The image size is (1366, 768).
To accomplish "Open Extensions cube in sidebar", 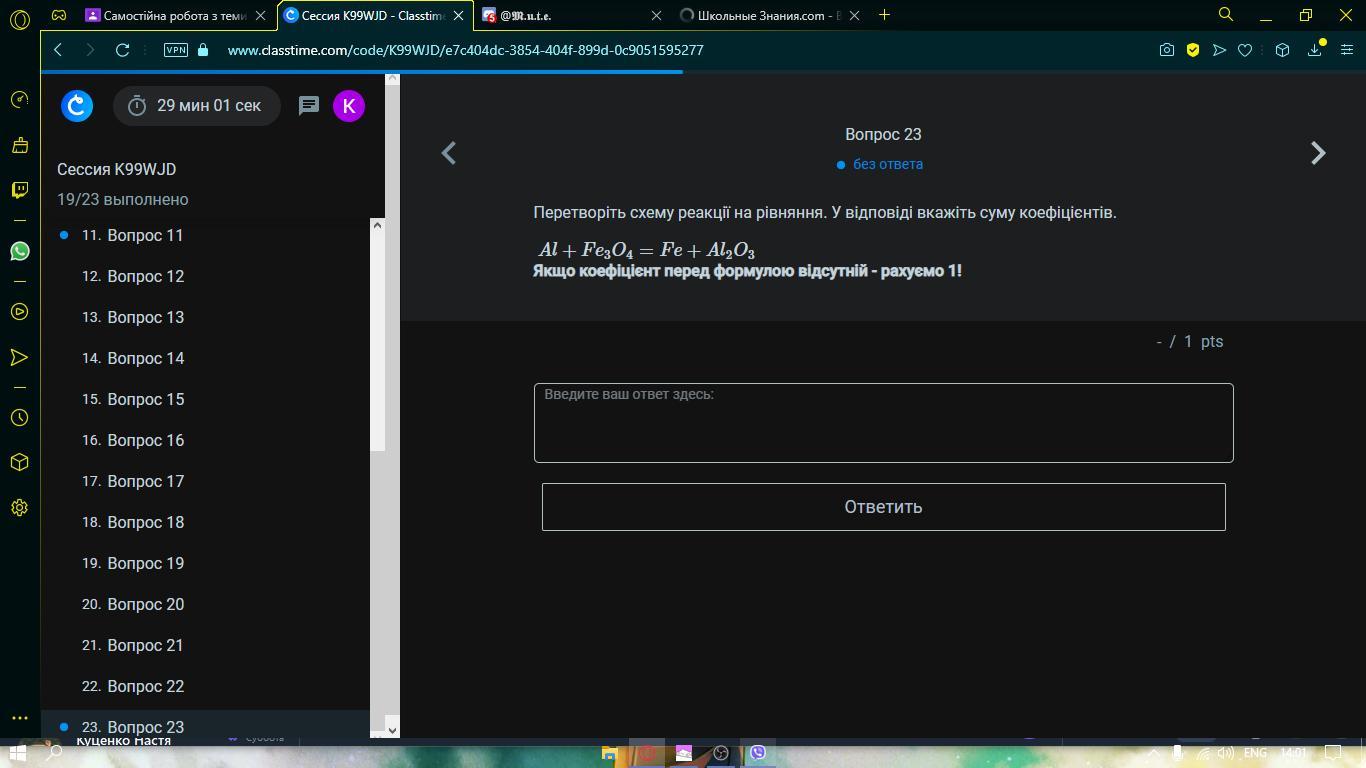I will point(19,462).
